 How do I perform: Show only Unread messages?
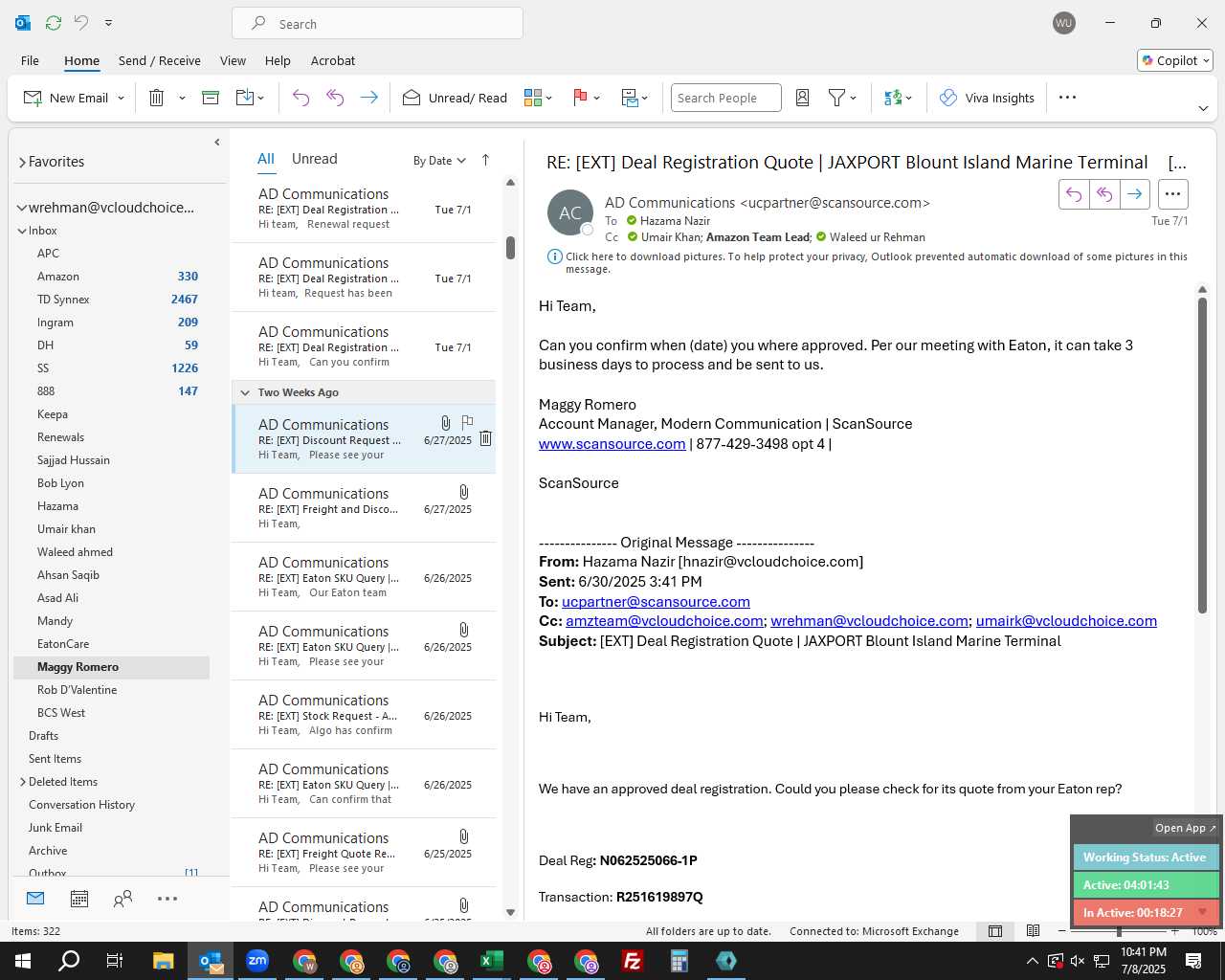pyautogui.click(x=314, y=159)
